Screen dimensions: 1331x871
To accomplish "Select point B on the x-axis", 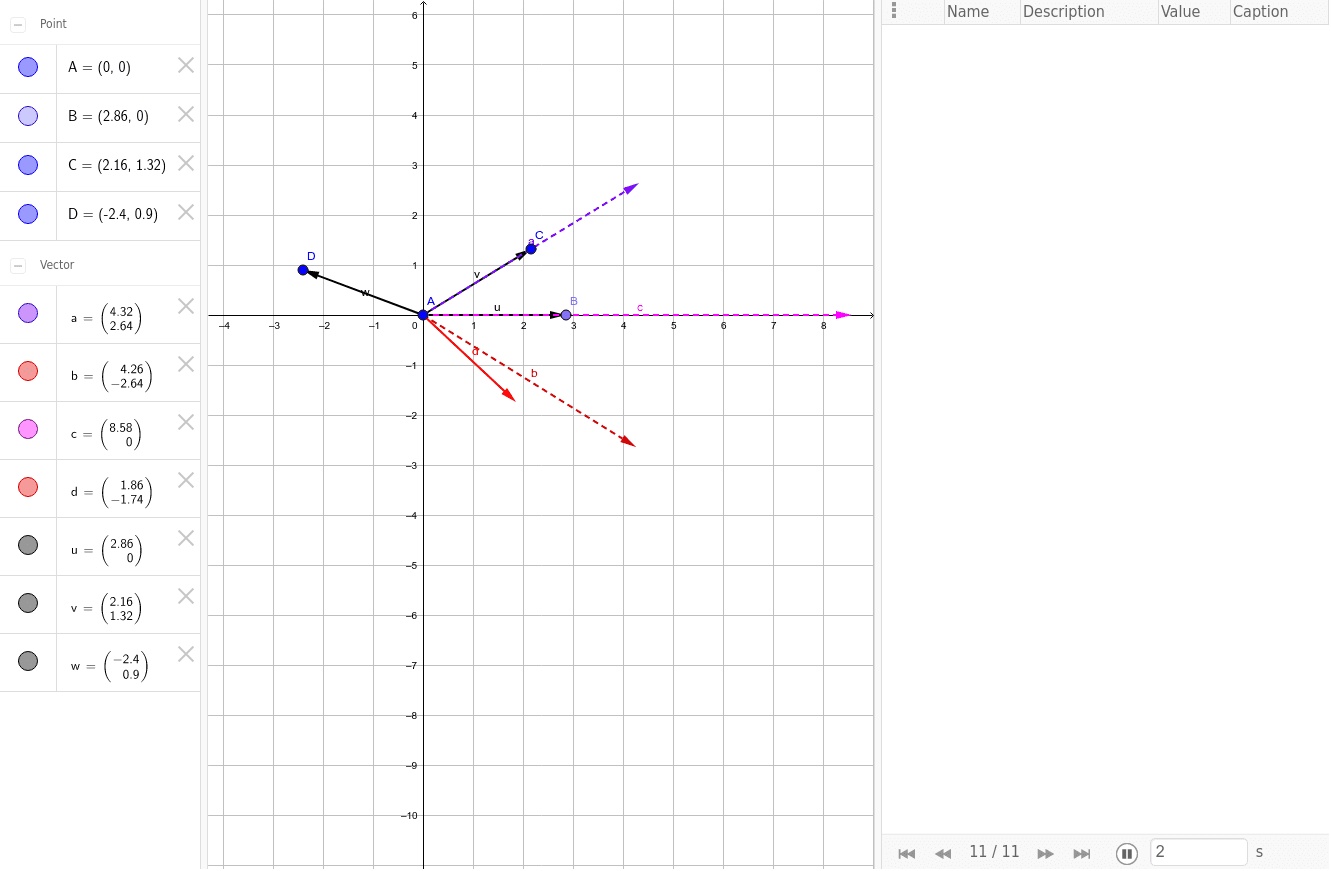I will click(x=566, y=315).
